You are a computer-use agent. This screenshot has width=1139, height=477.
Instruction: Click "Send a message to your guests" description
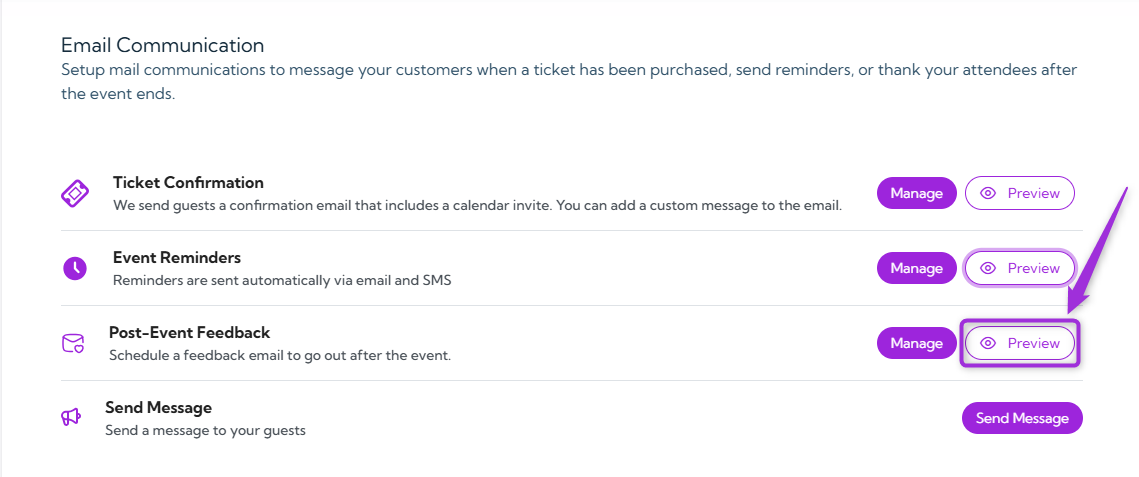[x=205, y=430]
